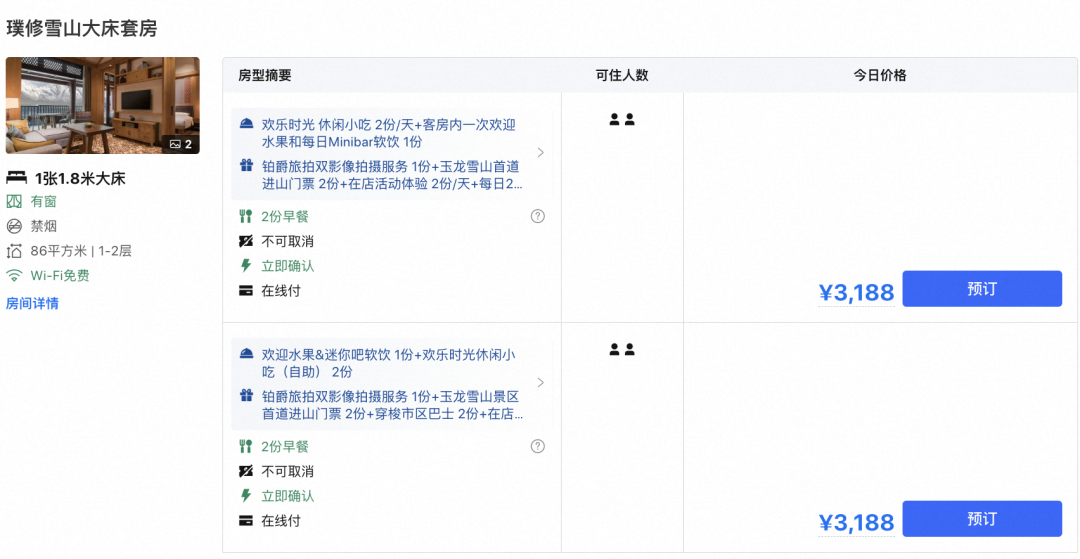The height and width of the screenshot is (559, 1080).
Task: Click 2份早餐 in the second package
Action: click(285, 447)
